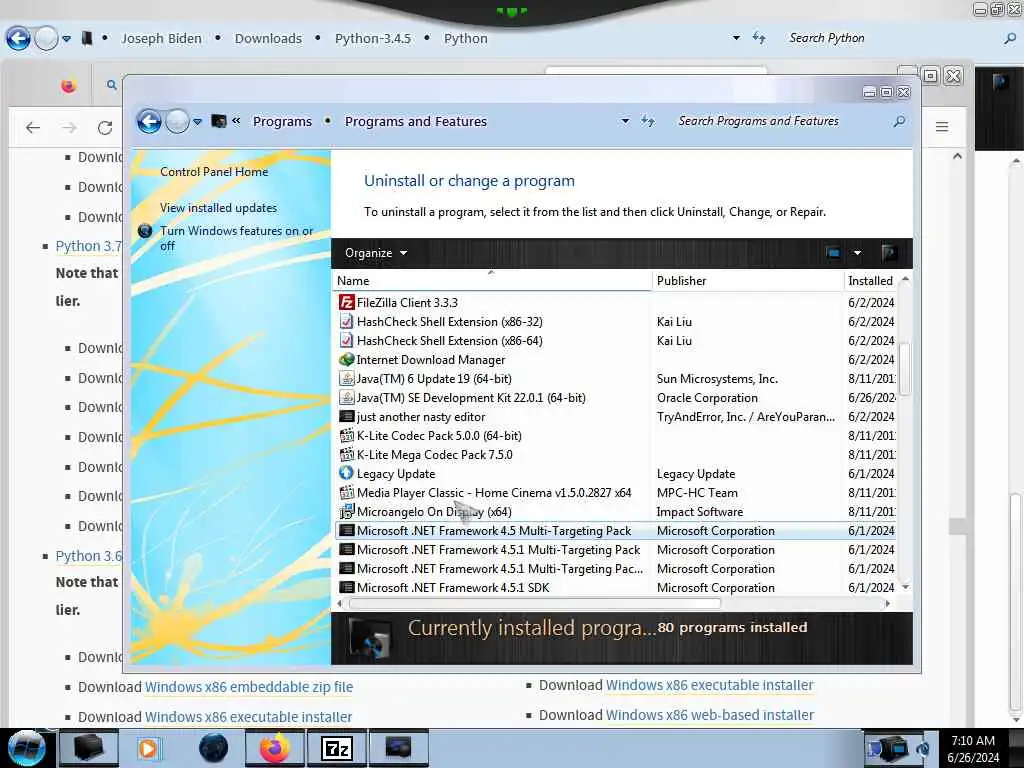Expand the view options dropdown arrow
This screenshot has height=768, width=1024.
point(857,253)
